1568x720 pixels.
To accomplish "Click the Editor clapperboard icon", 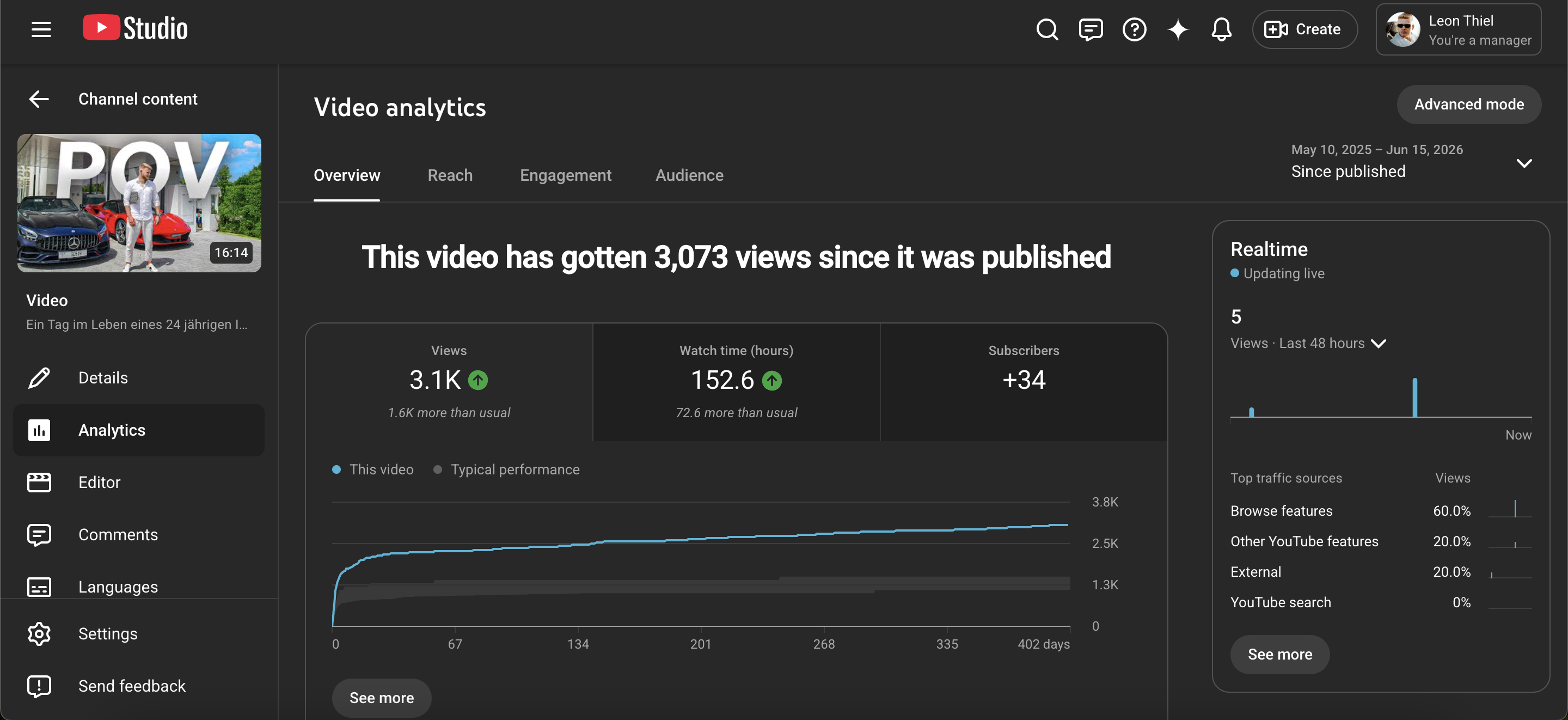I will pos(39,482).
